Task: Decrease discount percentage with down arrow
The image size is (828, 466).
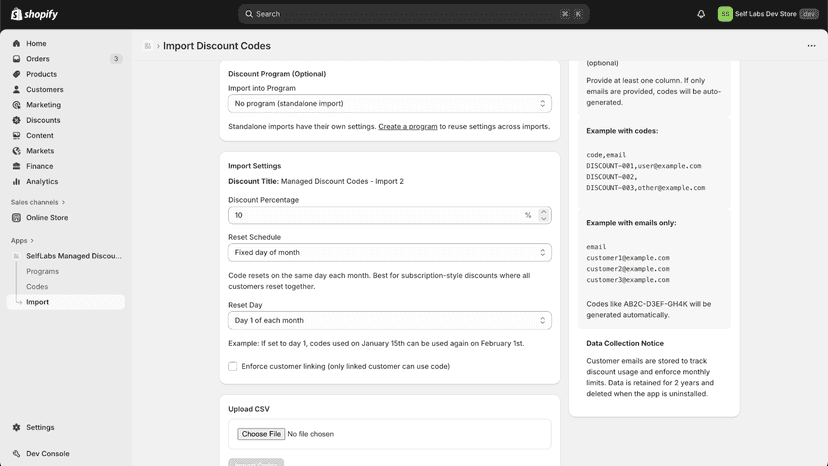Action: 543,219
